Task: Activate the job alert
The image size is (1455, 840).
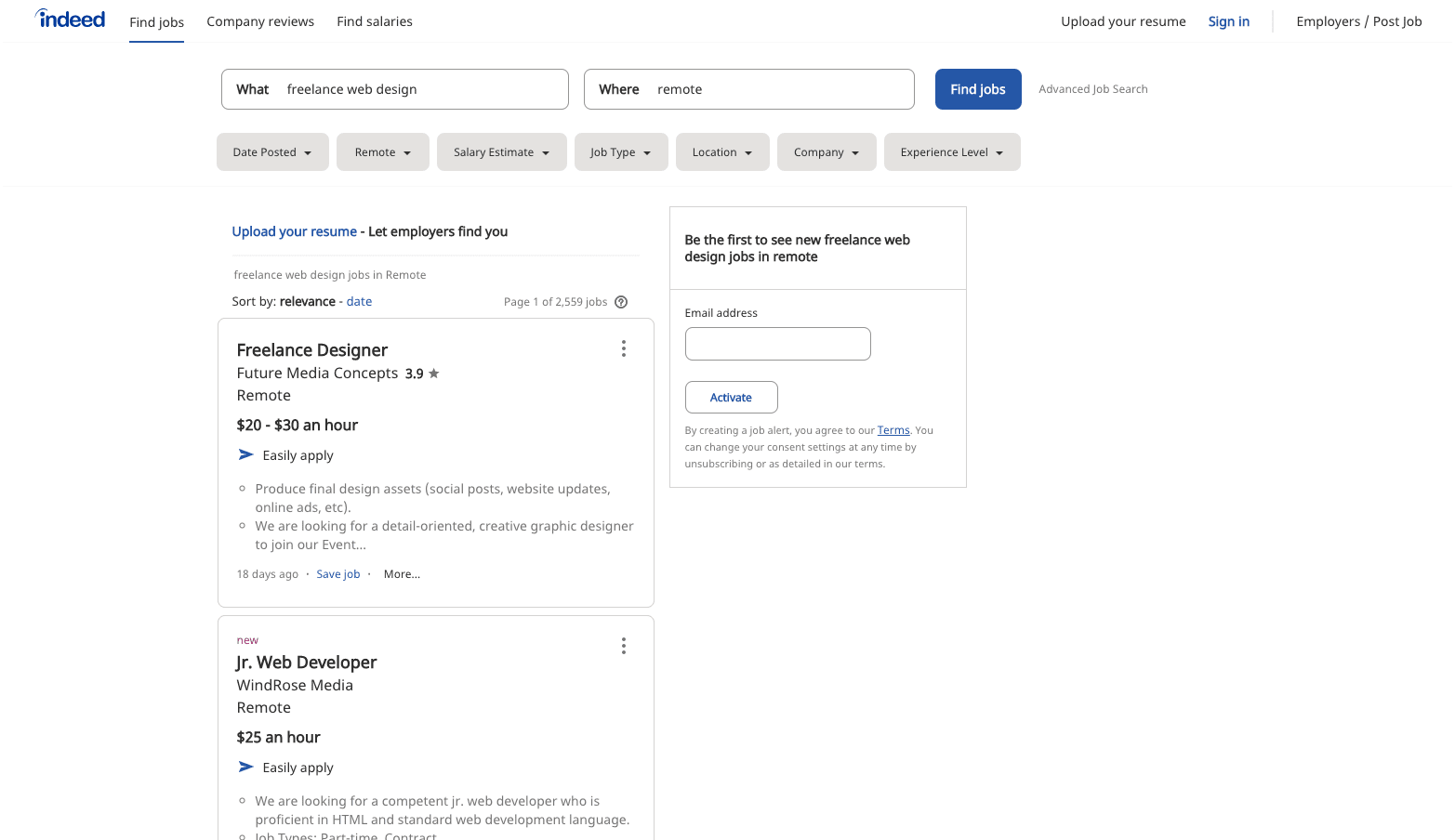Action: point(731,397)
